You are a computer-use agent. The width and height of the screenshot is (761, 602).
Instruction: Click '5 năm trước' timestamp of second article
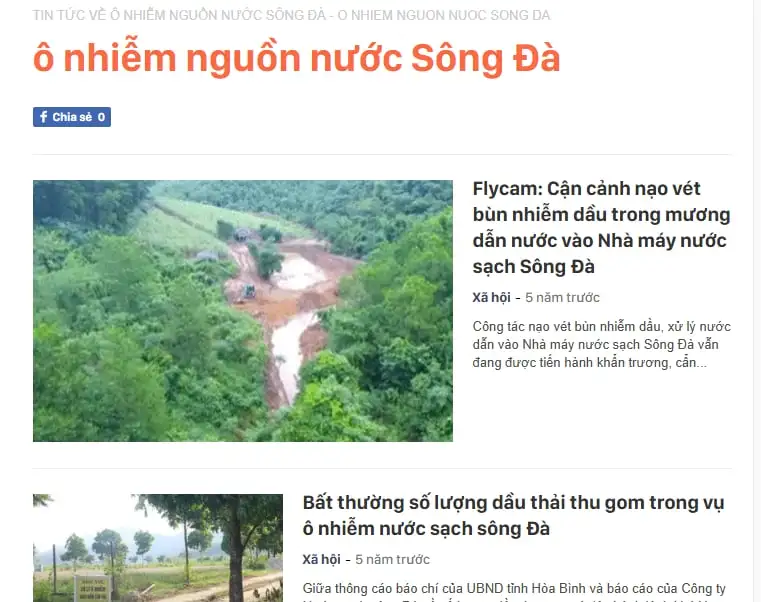[x=393, y=559]
